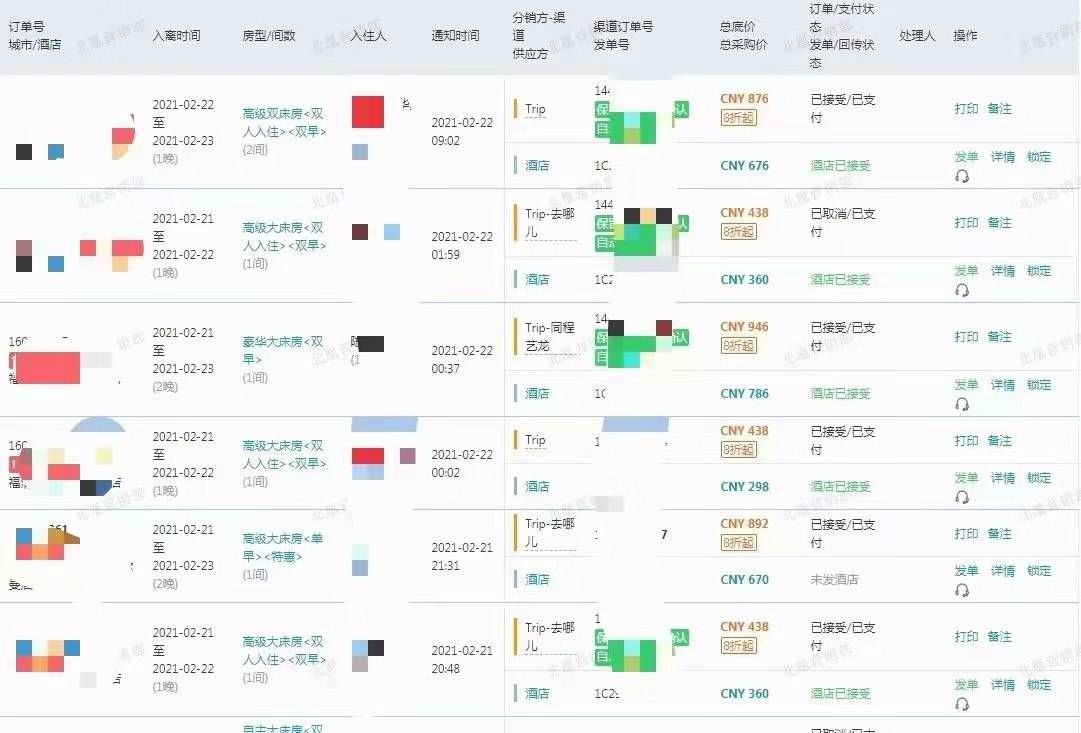Click the CNY 946 total price
Viewport: 1081px width, 733px height.
pos(744,327)
